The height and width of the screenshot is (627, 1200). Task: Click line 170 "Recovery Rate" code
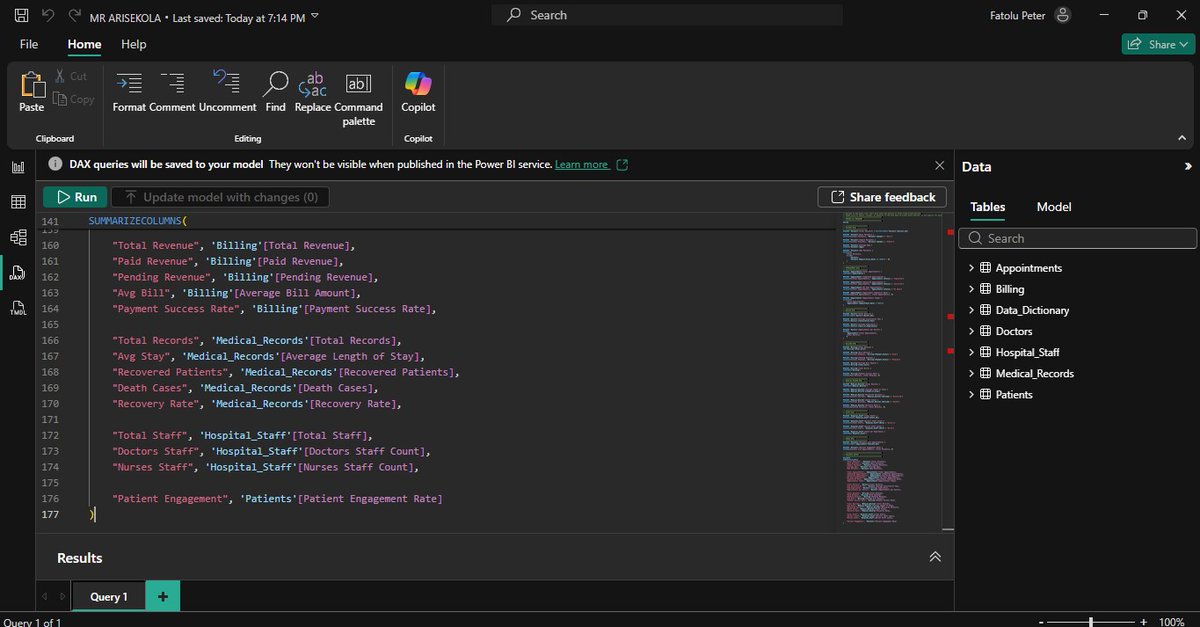click(x=256, y=404)
